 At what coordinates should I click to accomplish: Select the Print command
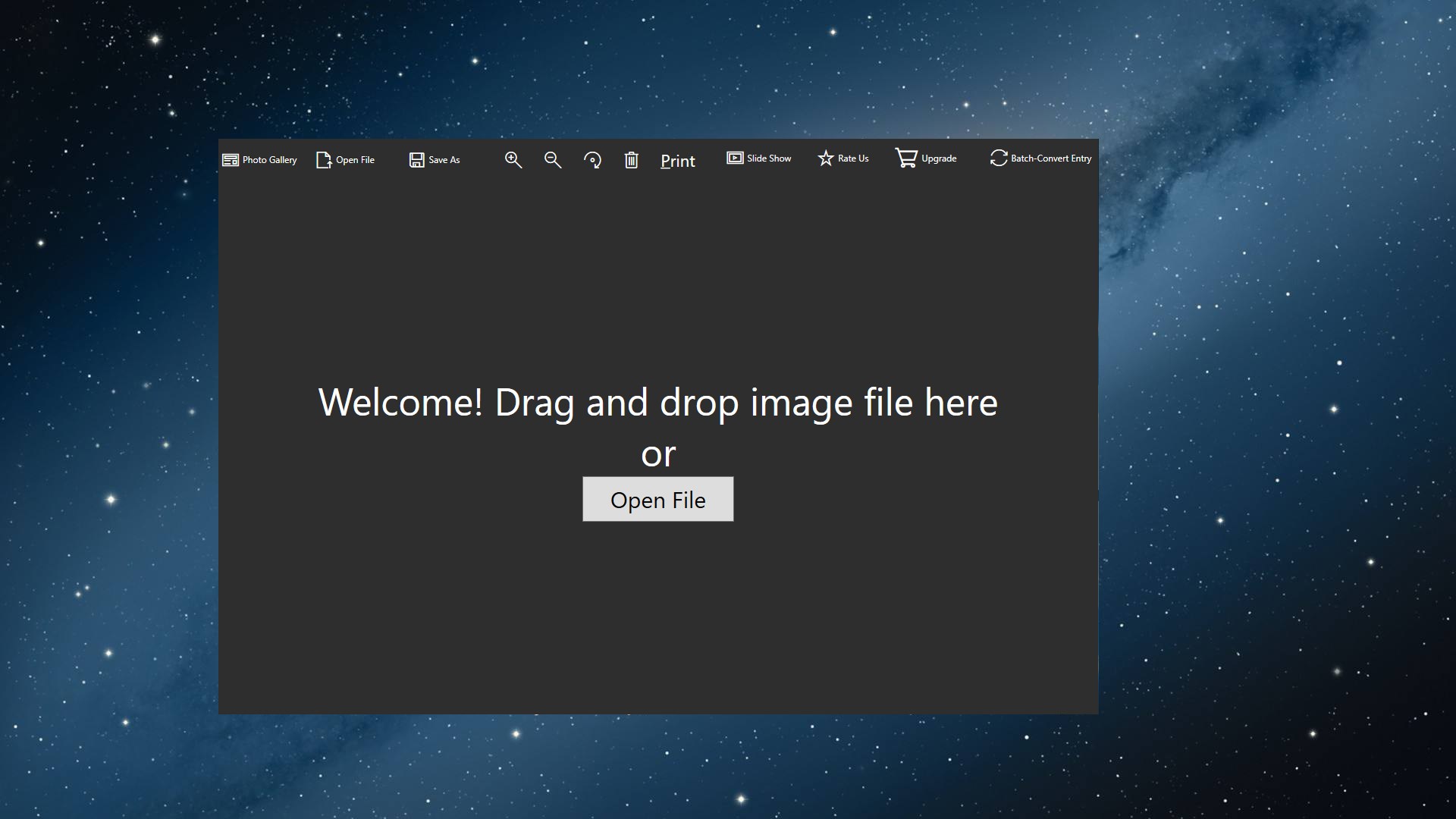tap(677, 160)
